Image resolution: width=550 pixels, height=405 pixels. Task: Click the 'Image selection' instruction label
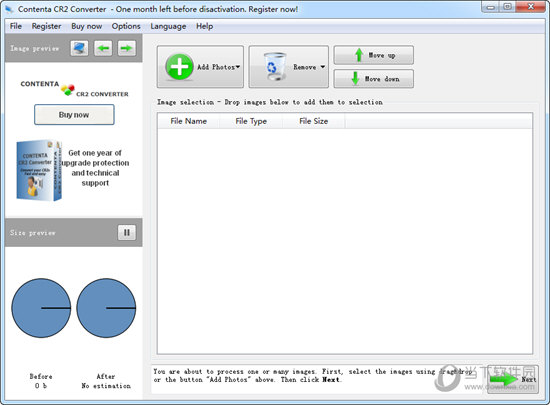point(270,102)
